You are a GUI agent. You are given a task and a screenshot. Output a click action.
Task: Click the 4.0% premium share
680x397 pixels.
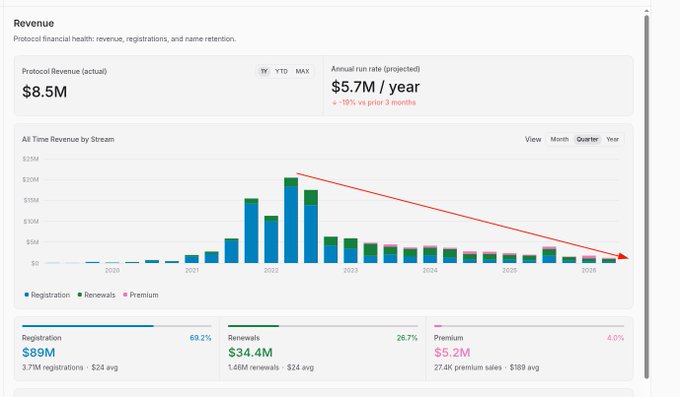[x=615, y=338]
